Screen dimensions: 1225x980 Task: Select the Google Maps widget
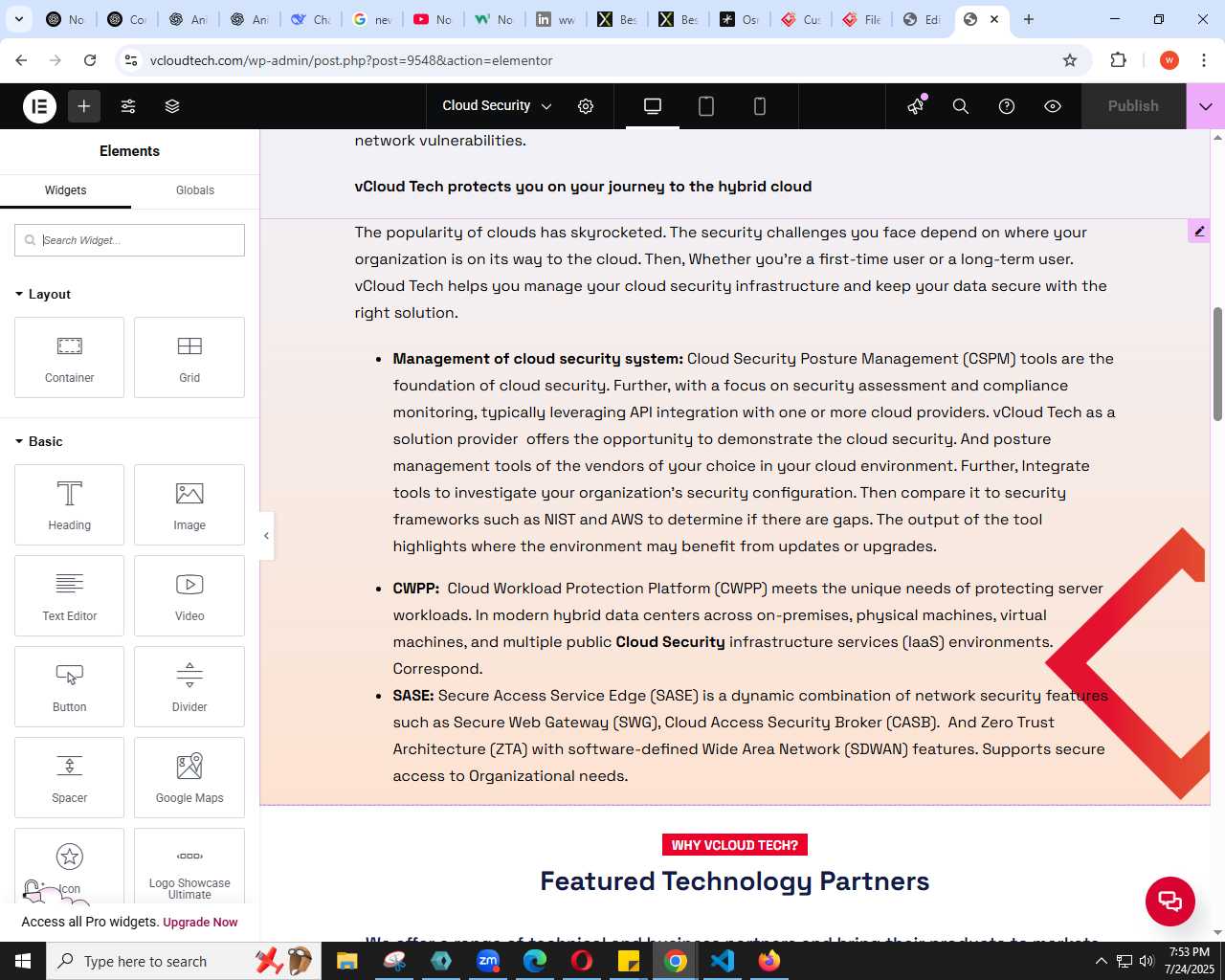pyautogui.click(x=189, y=777)
